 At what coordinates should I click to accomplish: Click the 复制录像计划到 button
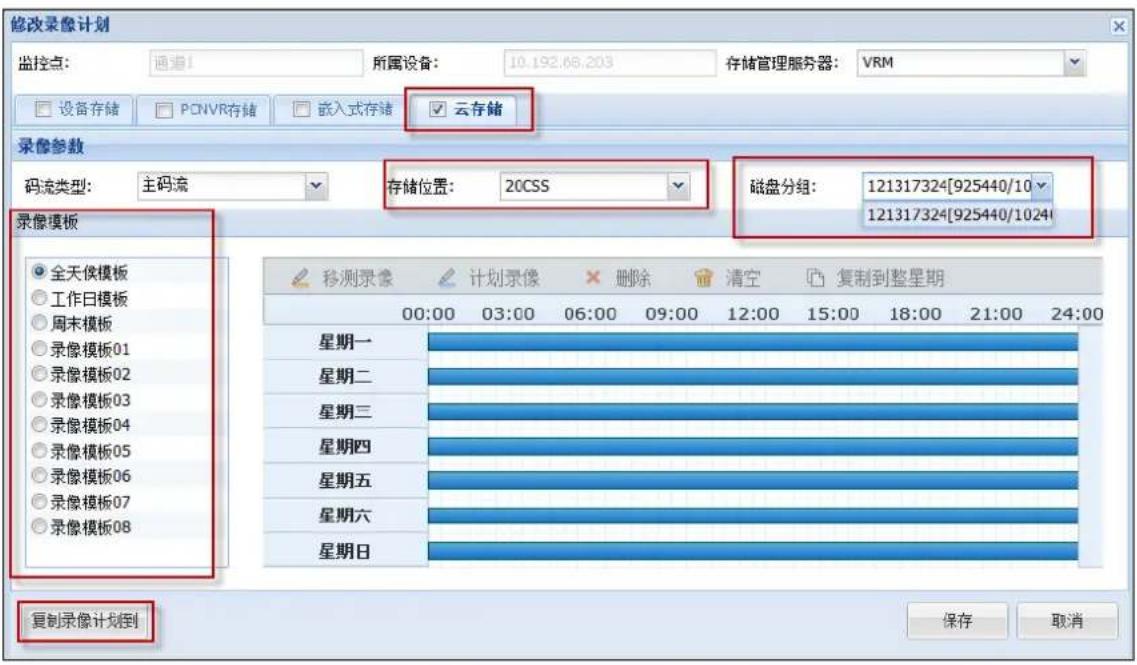[x=85, y=621]
